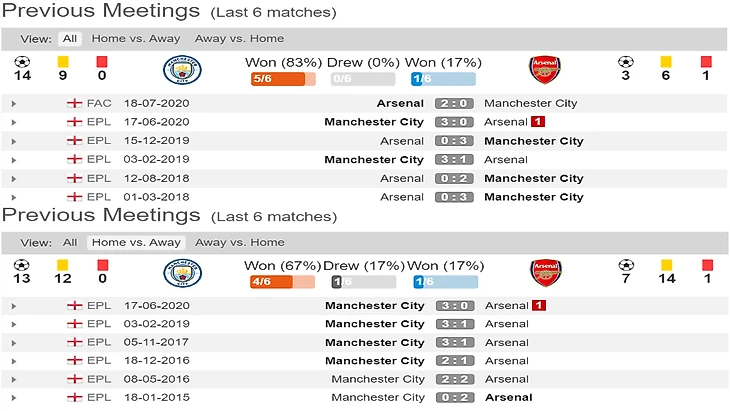The image size is (730, 411).
Task: Expand the 15-12-2019 Arsenal vs Manchester City row
Action: 12,141
